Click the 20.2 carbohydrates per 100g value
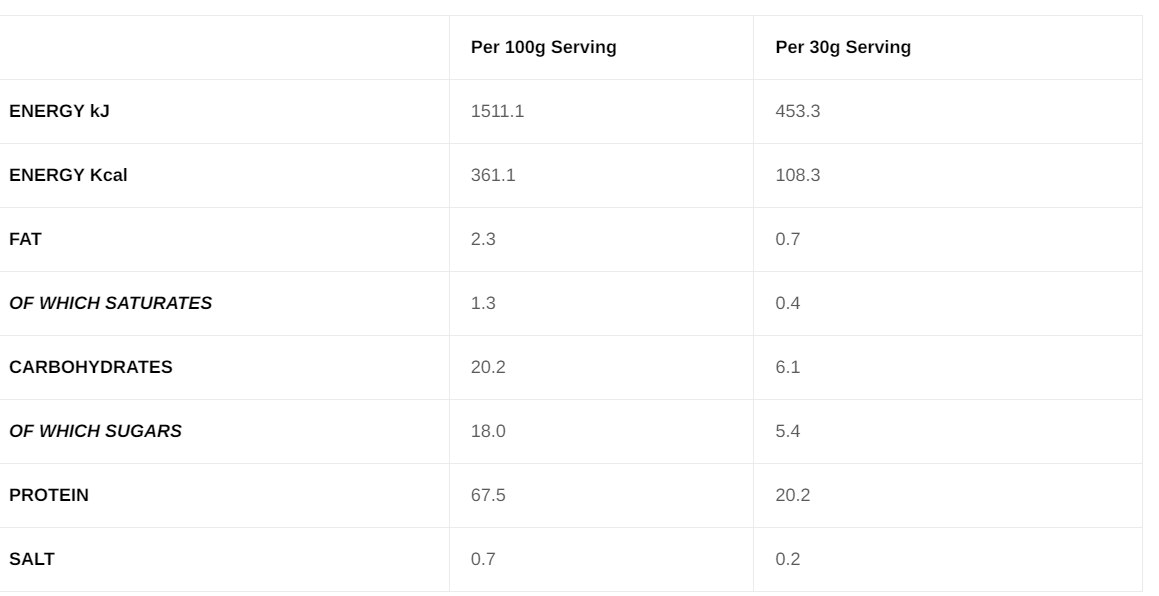The width and height of the screenshot is (1159, 596). pos(488,367)
